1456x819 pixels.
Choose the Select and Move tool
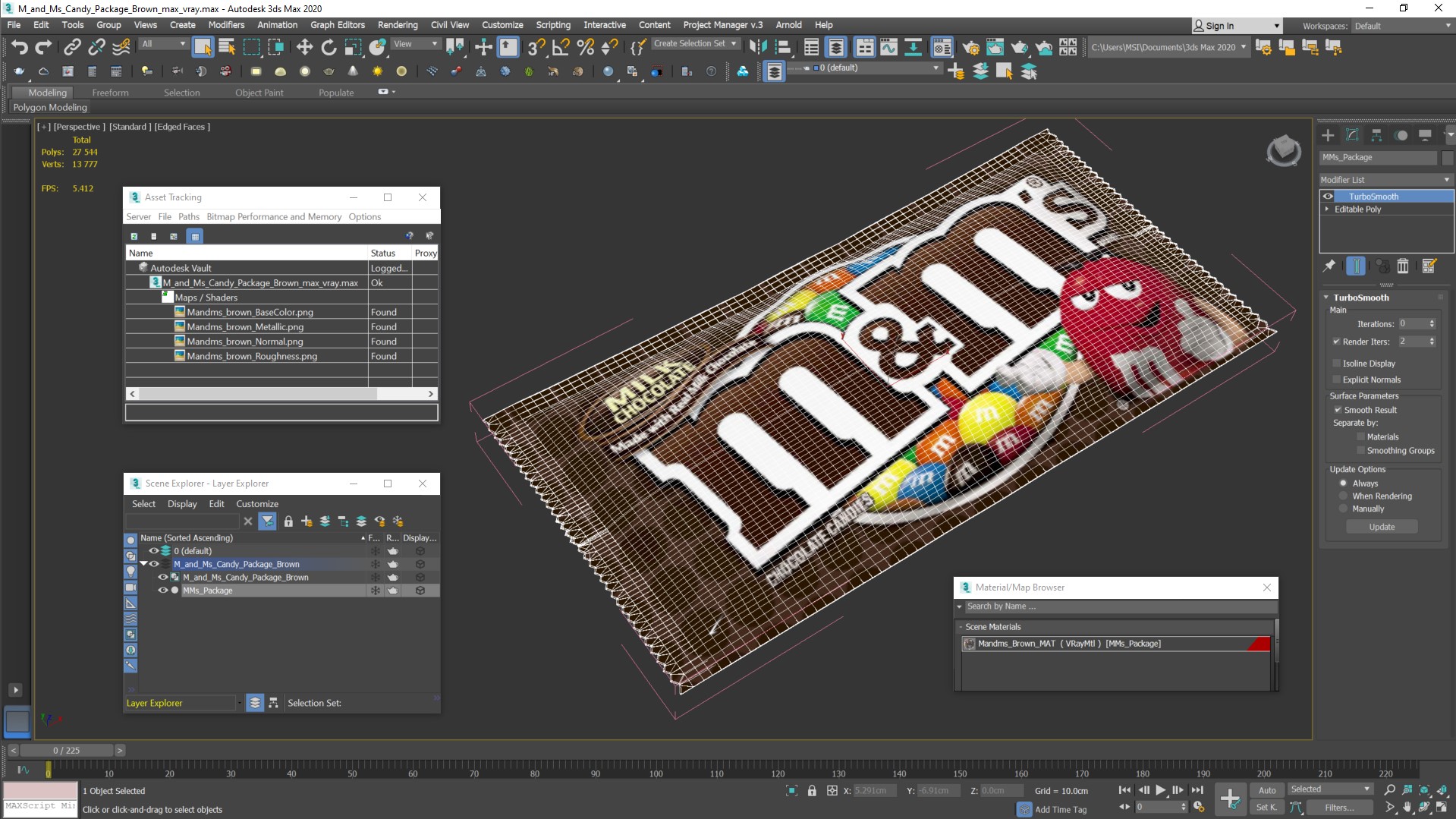[304, 48]
